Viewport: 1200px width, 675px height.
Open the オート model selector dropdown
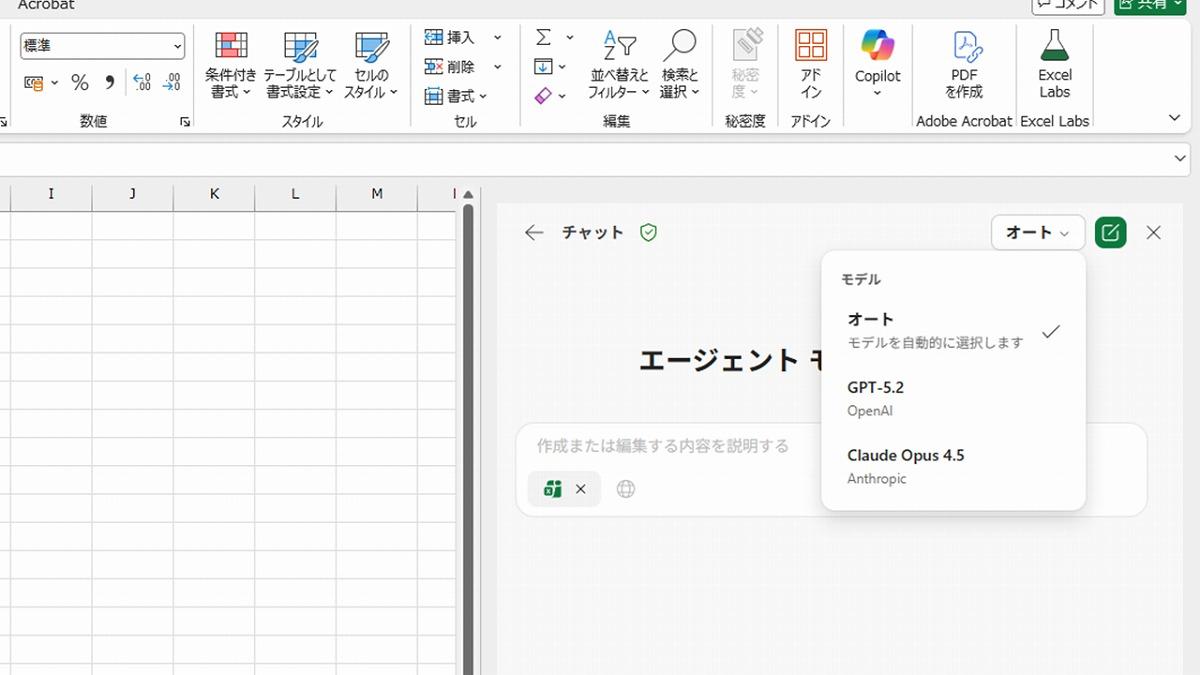point(1038,233)
